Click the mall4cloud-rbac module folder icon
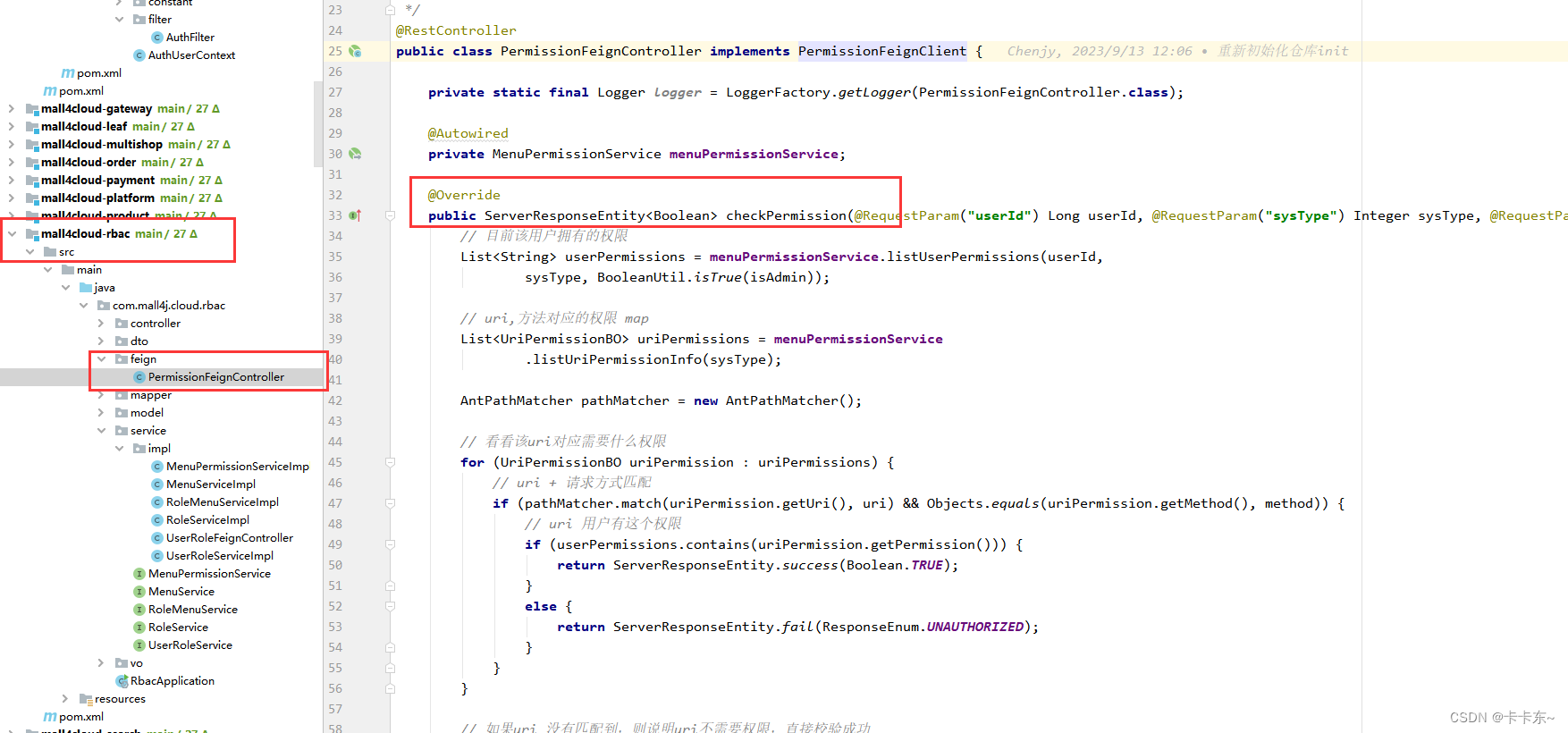The height and width of the screenshot is (733, 1568). click(x=32, y=234)
